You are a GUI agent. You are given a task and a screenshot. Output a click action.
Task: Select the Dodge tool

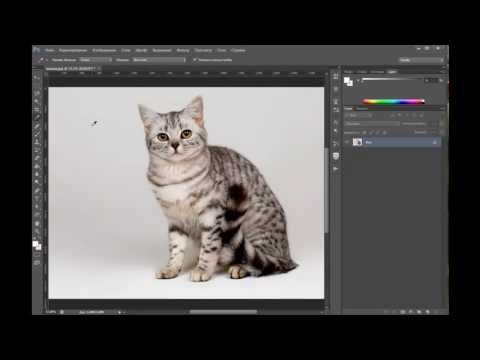coord(37,182)
